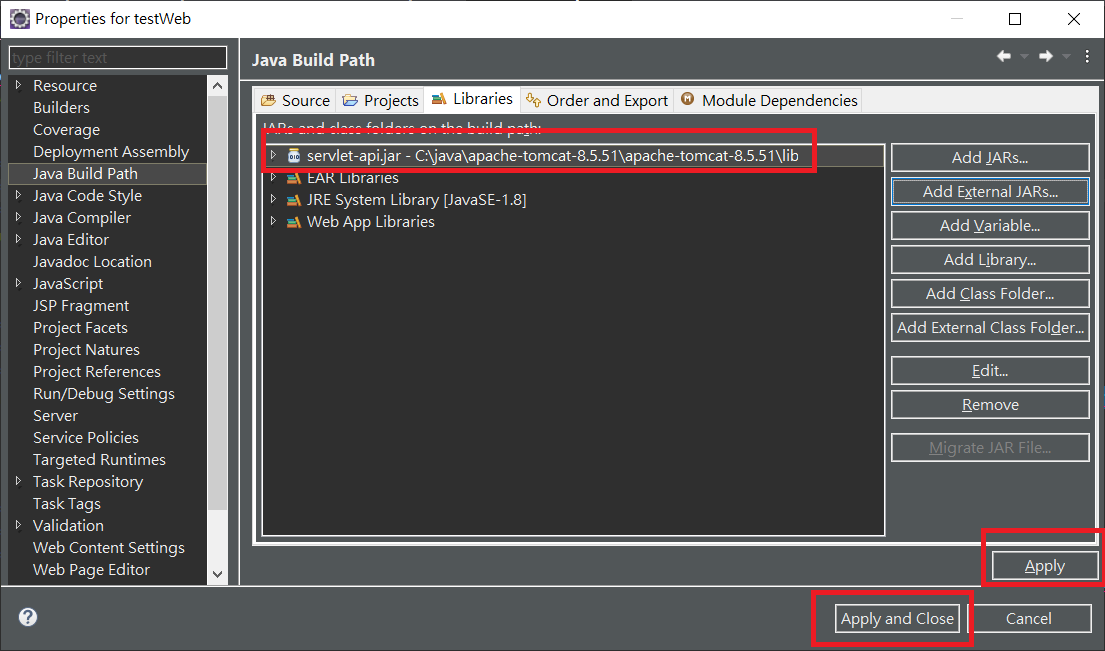Screen dimensions: 1105x651
Task: Open the view menu with three dots
Action: 1087,57
